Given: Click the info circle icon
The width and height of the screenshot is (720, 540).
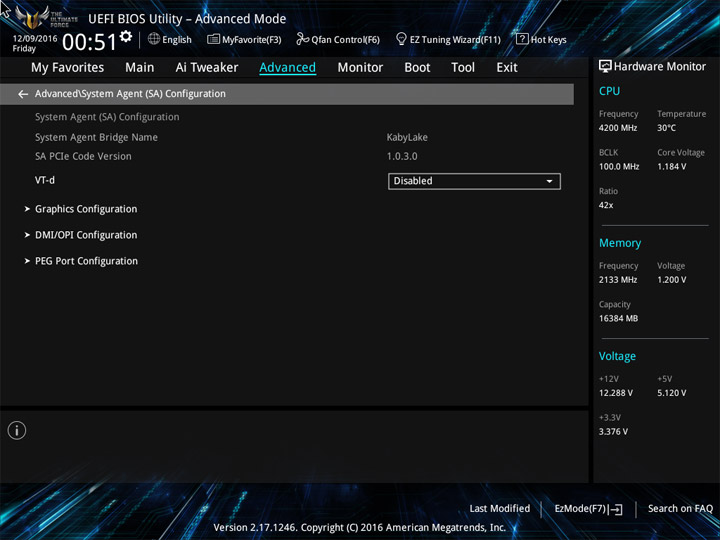Looking at the screenshot, I should 17,430.
